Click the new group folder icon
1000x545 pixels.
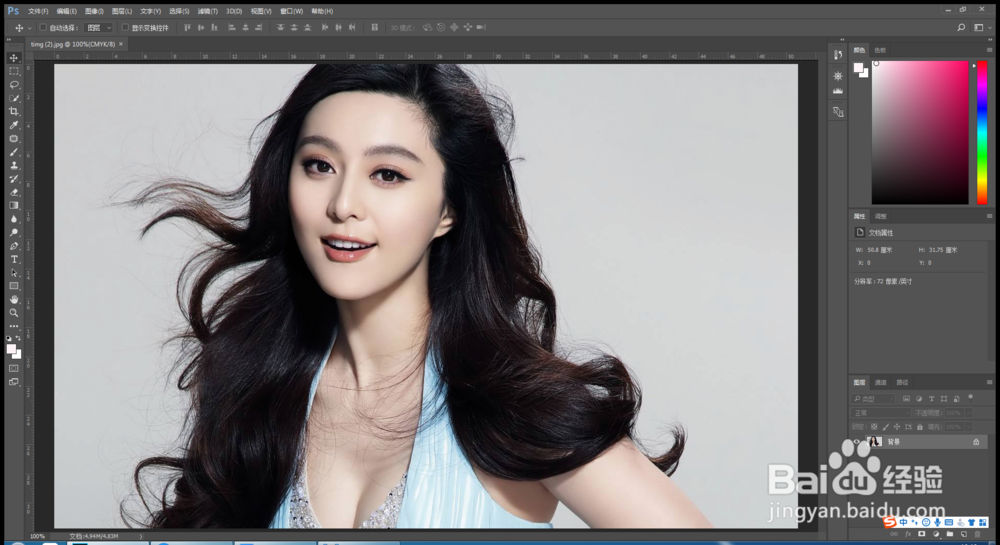tap(950, 534)
